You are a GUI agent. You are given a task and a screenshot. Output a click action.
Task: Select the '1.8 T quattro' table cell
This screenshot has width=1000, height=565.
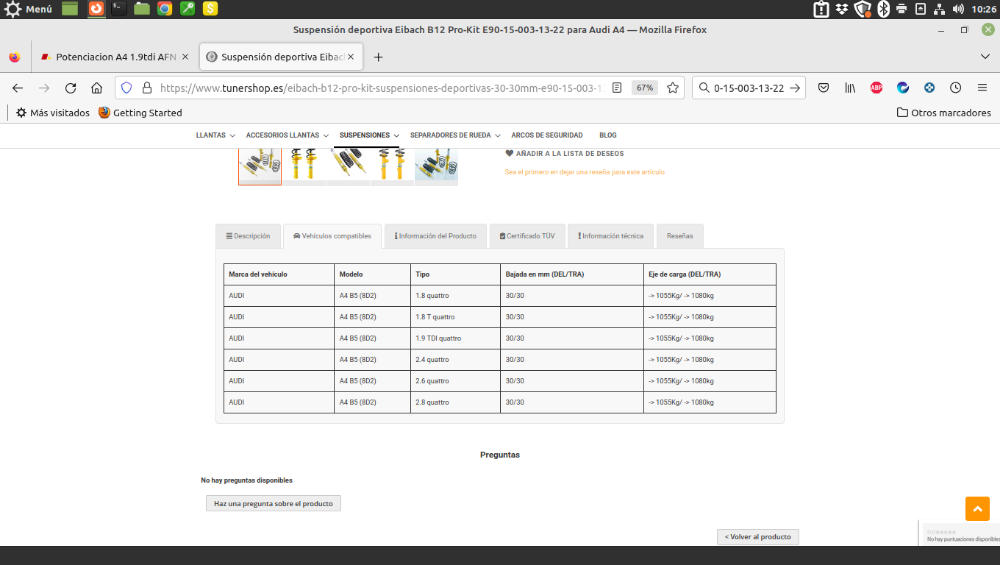pyautogui.click(x=455, y=317)
